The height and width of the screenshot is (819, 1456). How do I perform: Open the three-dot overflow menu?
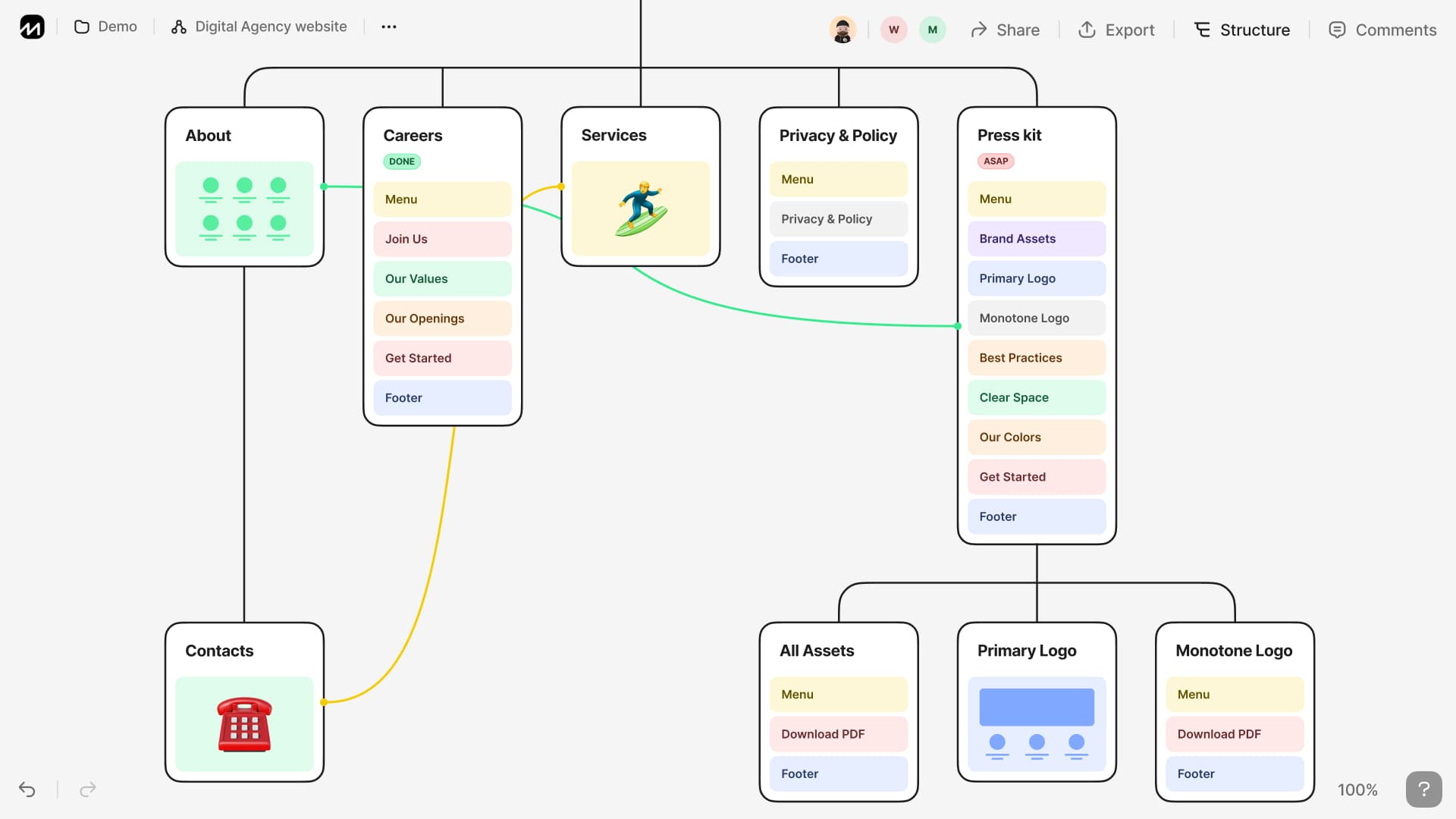click(388, 27)
